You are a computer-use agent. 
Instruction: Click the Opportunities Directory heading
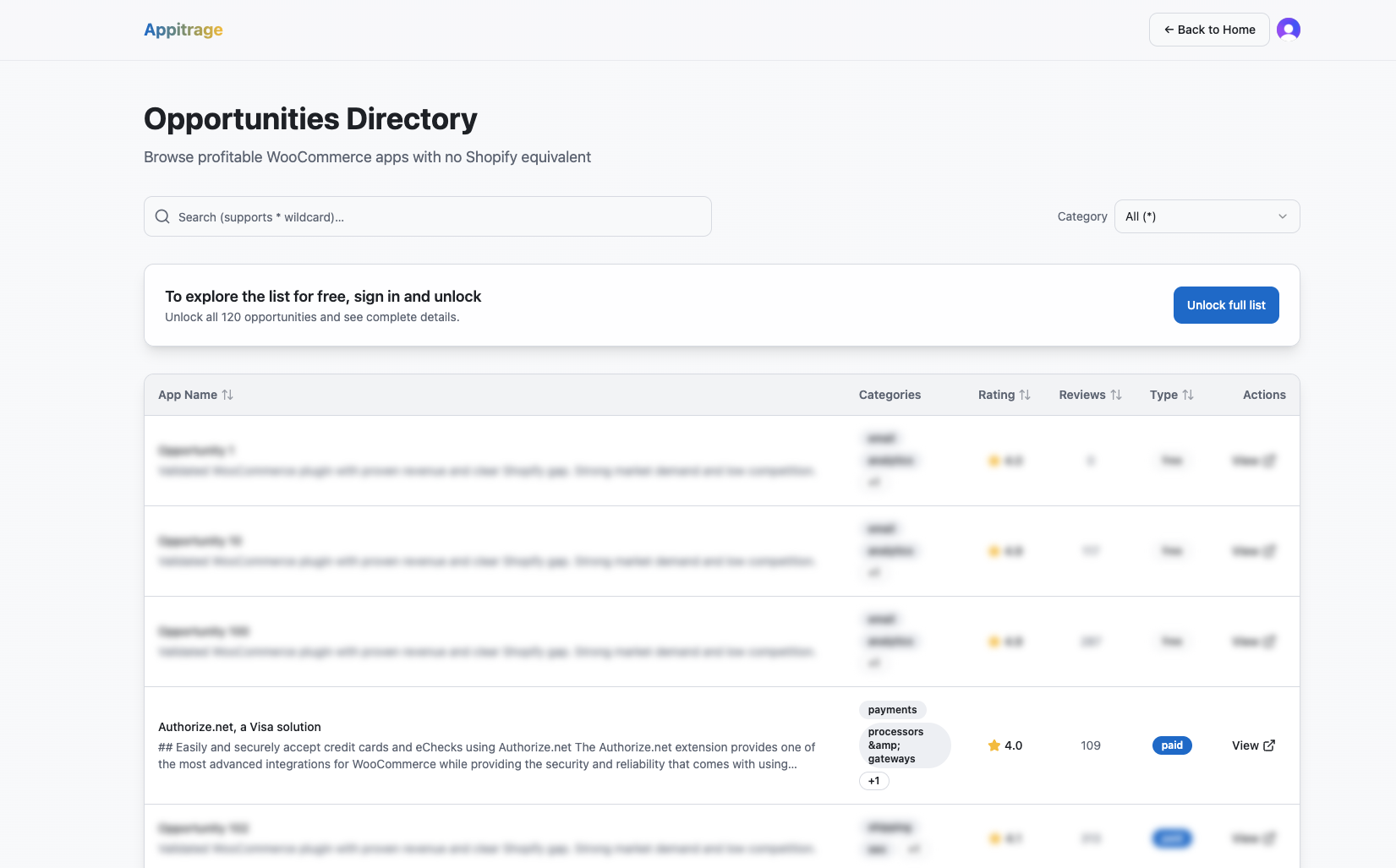(310, 119)
